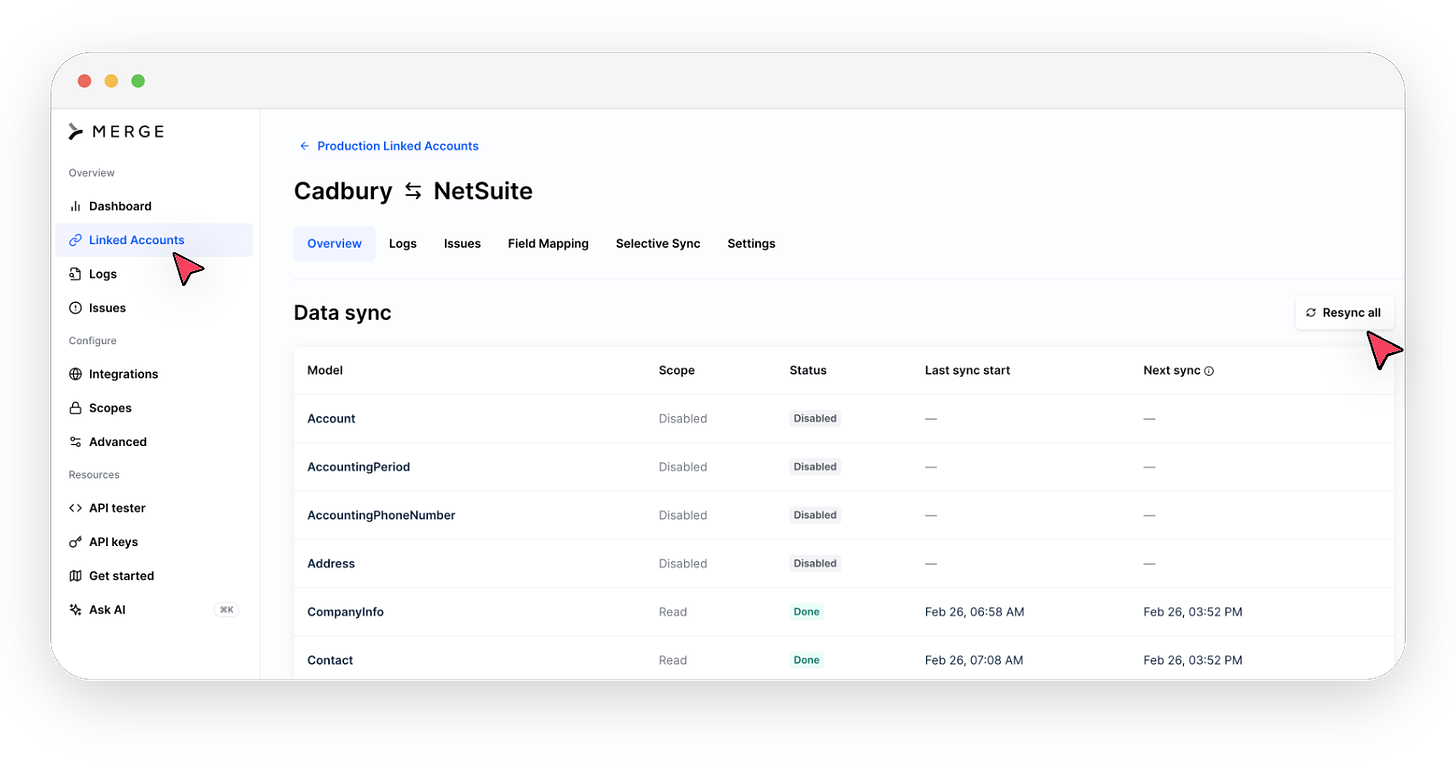Image resolution: width=1456 pixels, height=765 pixels.
Task: Click the AccountingPhoneNumber model name
Action: click(x=381, y=515)
